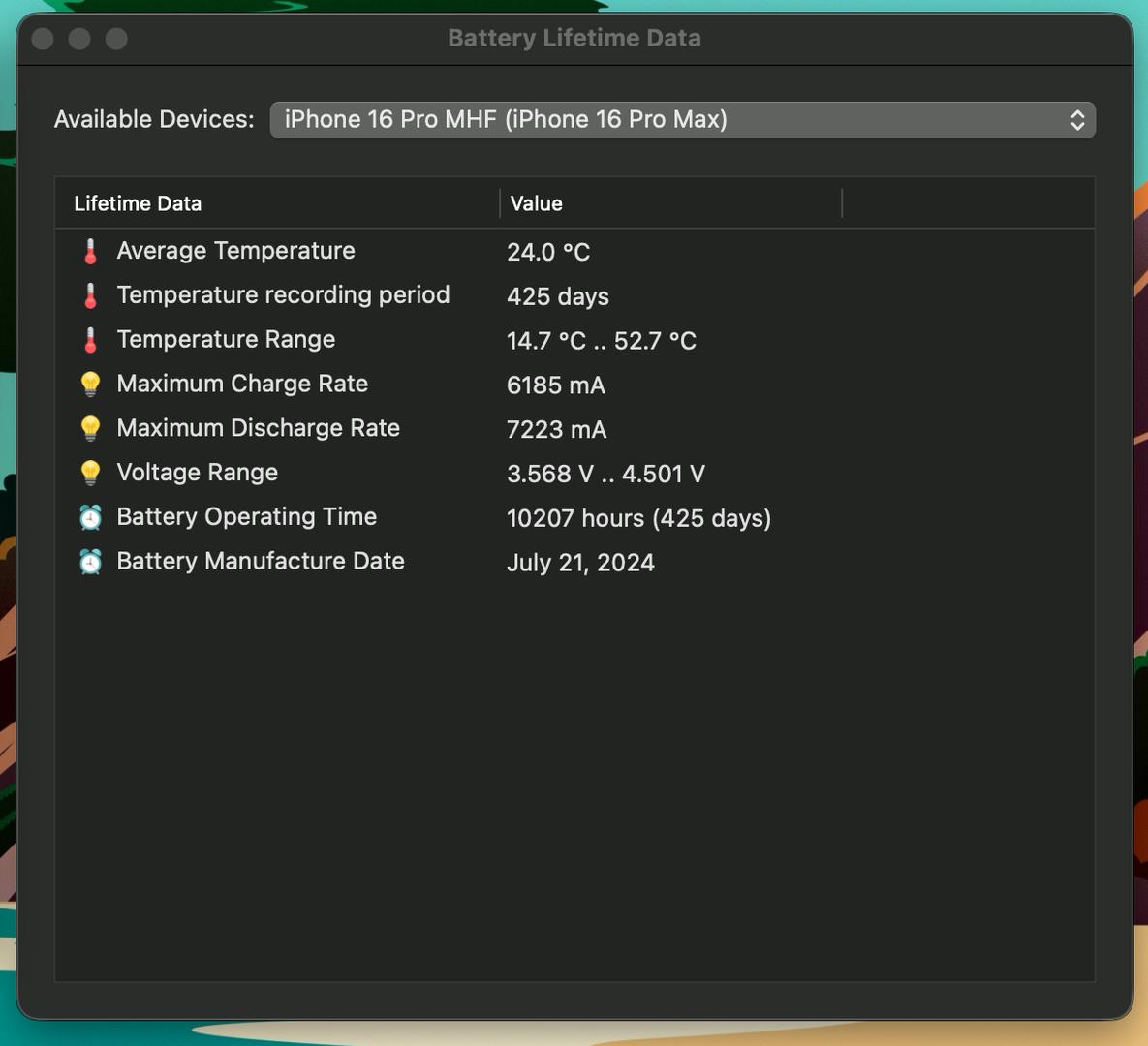Viewport: 1148px width, 1046px height.
Task: Click the alarm clock icon for Battery Manufacture Date
Action: tap(90, 562)
